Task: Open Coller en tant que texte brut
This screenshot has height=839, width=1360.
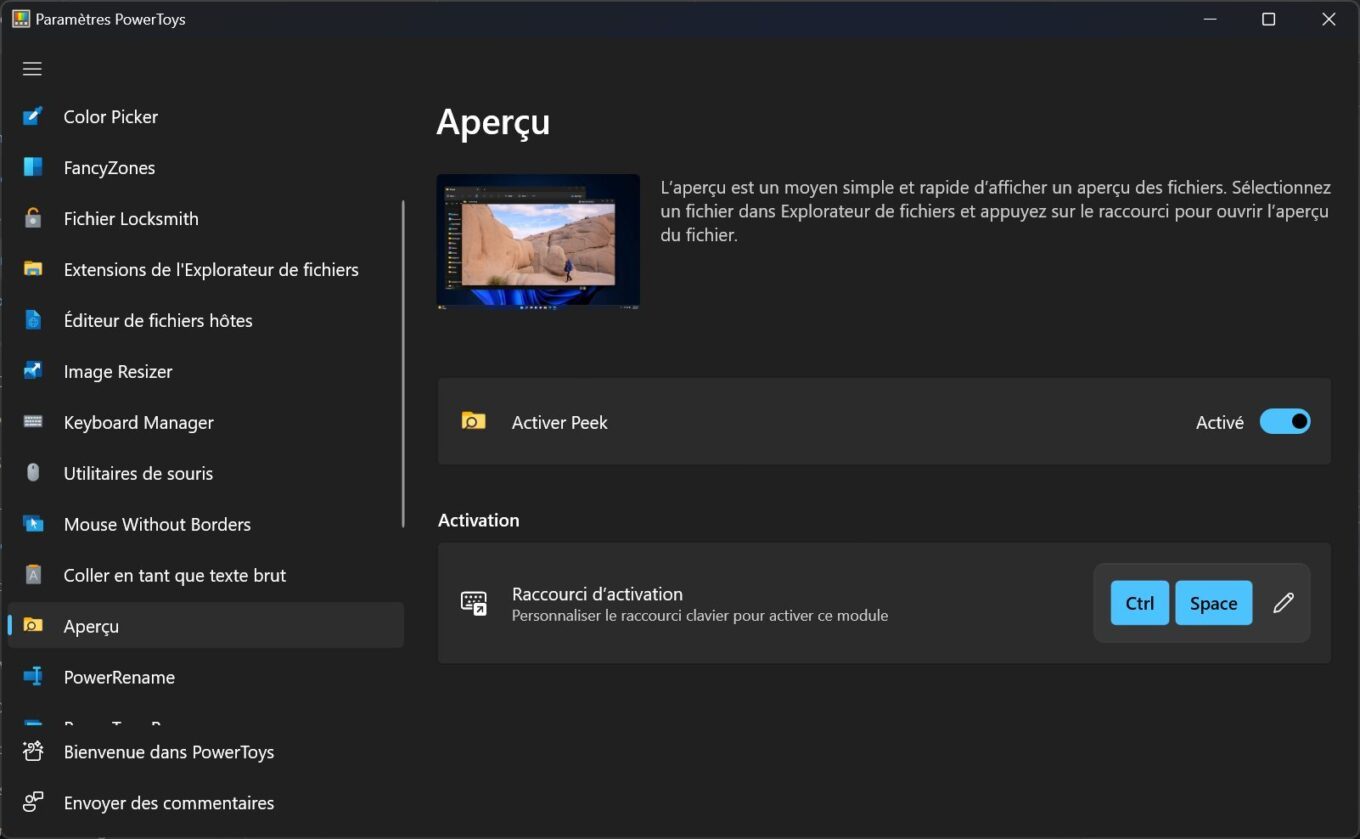Action: coord(206,576)
